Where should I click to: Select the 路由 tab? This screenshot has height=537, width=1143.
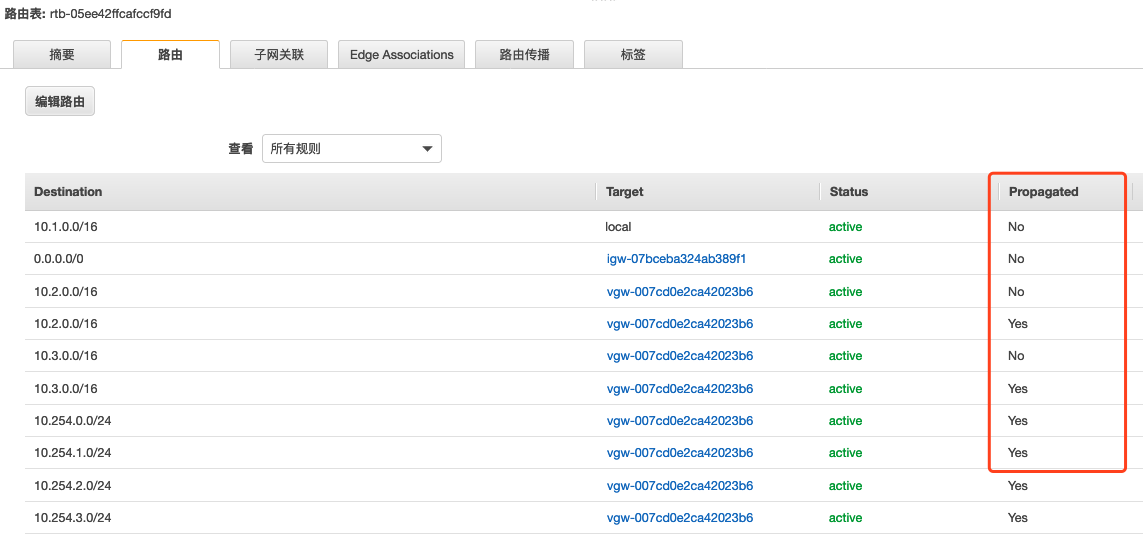coord(170,55)
